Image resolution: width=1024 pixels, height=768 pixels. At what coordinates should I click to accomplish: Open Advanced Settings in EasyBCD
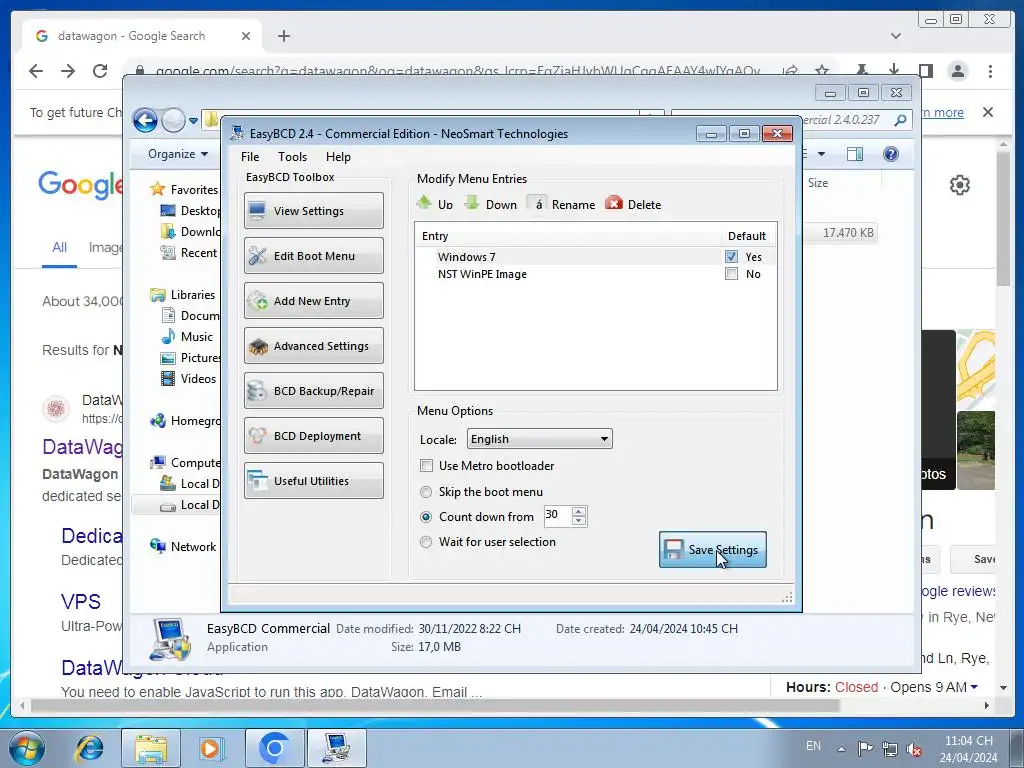[x=313, y=345]
